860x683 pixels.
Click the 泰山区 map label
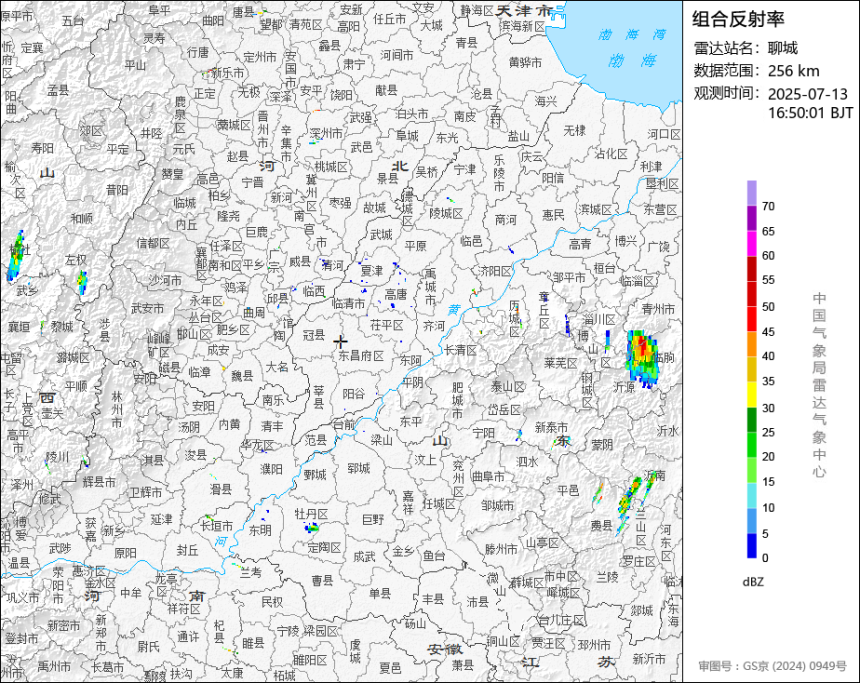point(507,387)
